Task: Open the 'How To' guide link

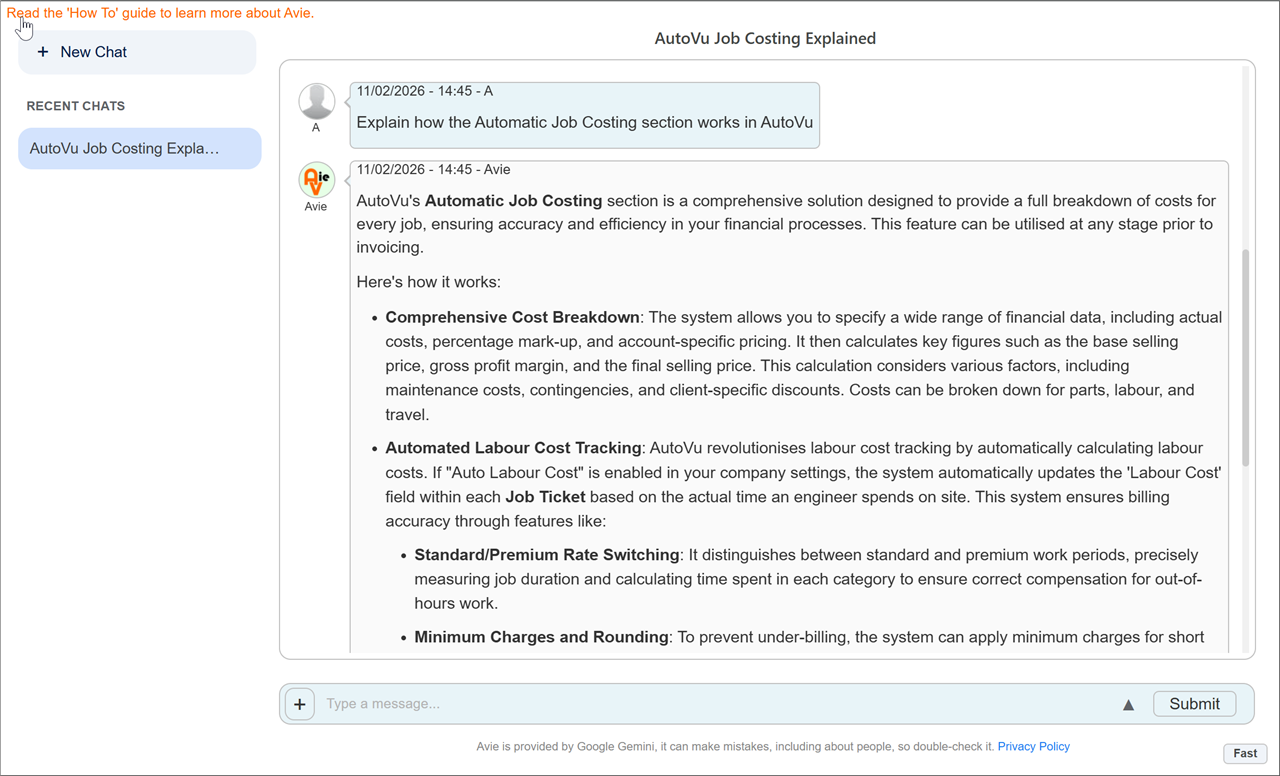Action: click(x=160, y=13)
